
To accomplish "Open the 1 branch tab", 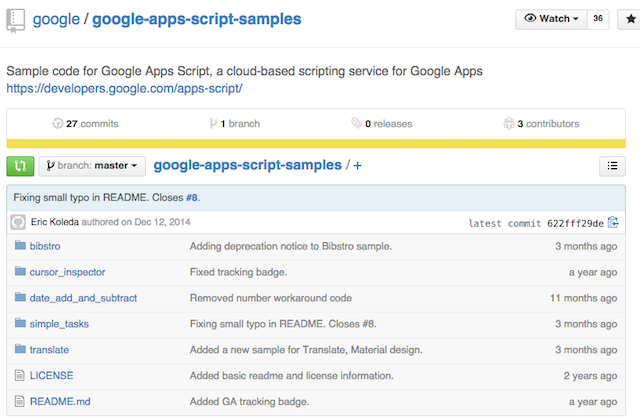I will tap(237, 124).
